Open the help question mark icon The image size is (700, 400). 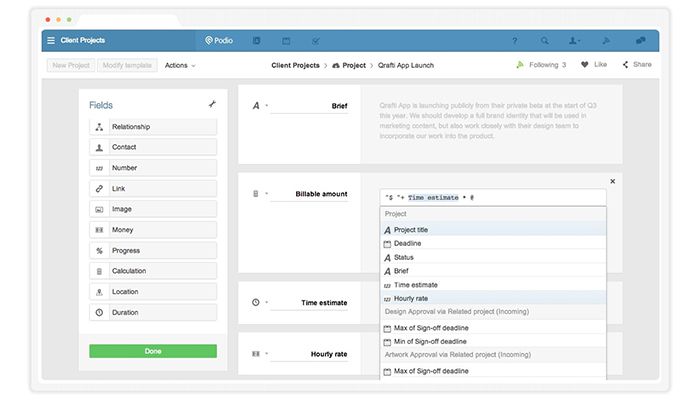515,41
